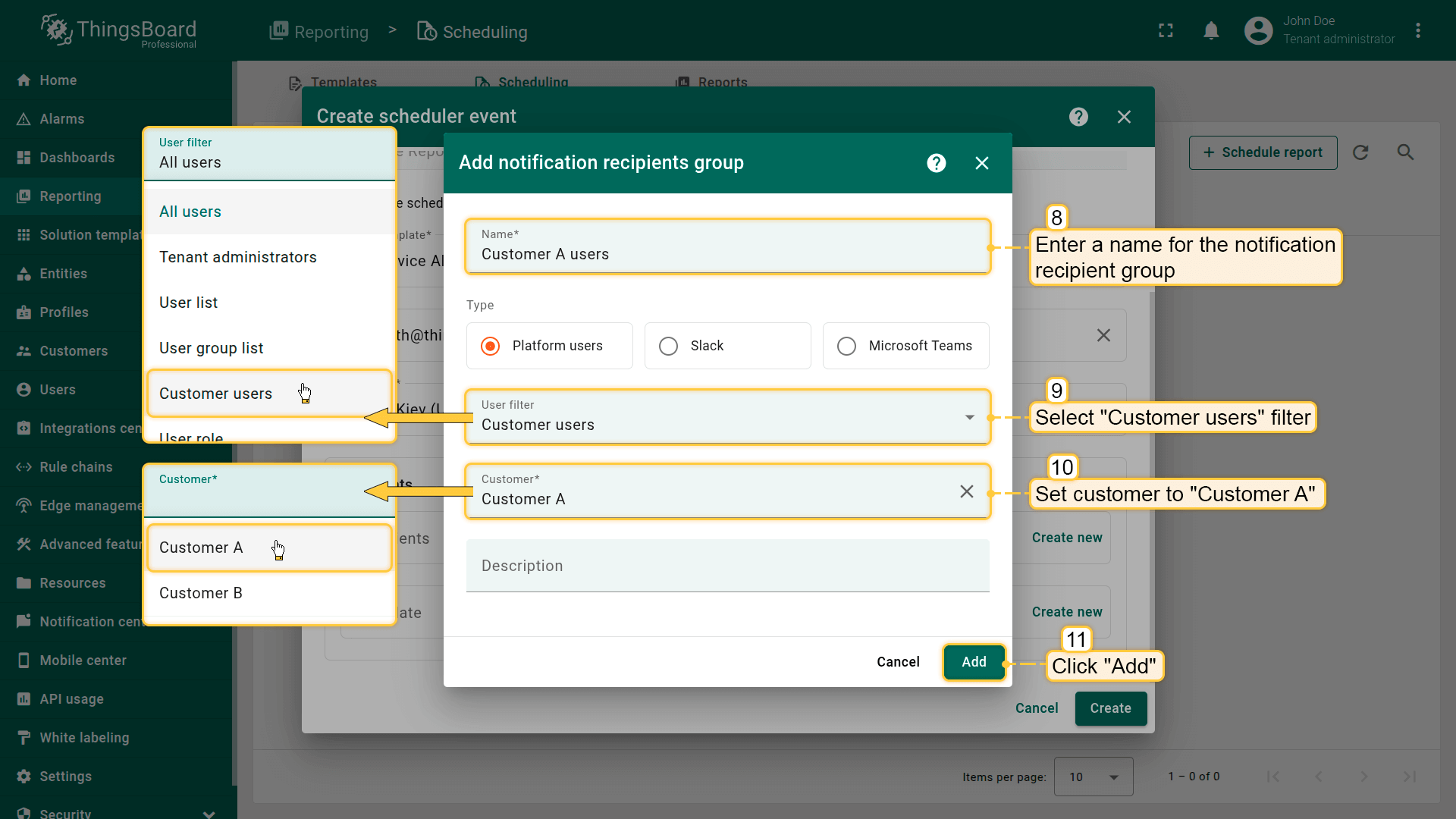Open the user account menu dots
The height and width of the screenshot is (819, 1456).
[x=1417, y=31]
